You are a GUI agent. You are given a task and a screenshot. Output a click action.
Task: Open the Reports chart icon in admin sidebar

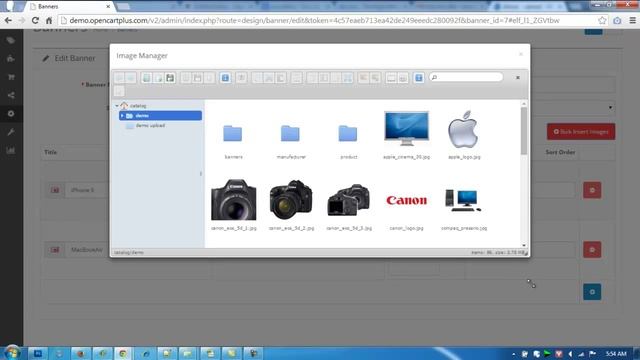(x=11, y=151)
